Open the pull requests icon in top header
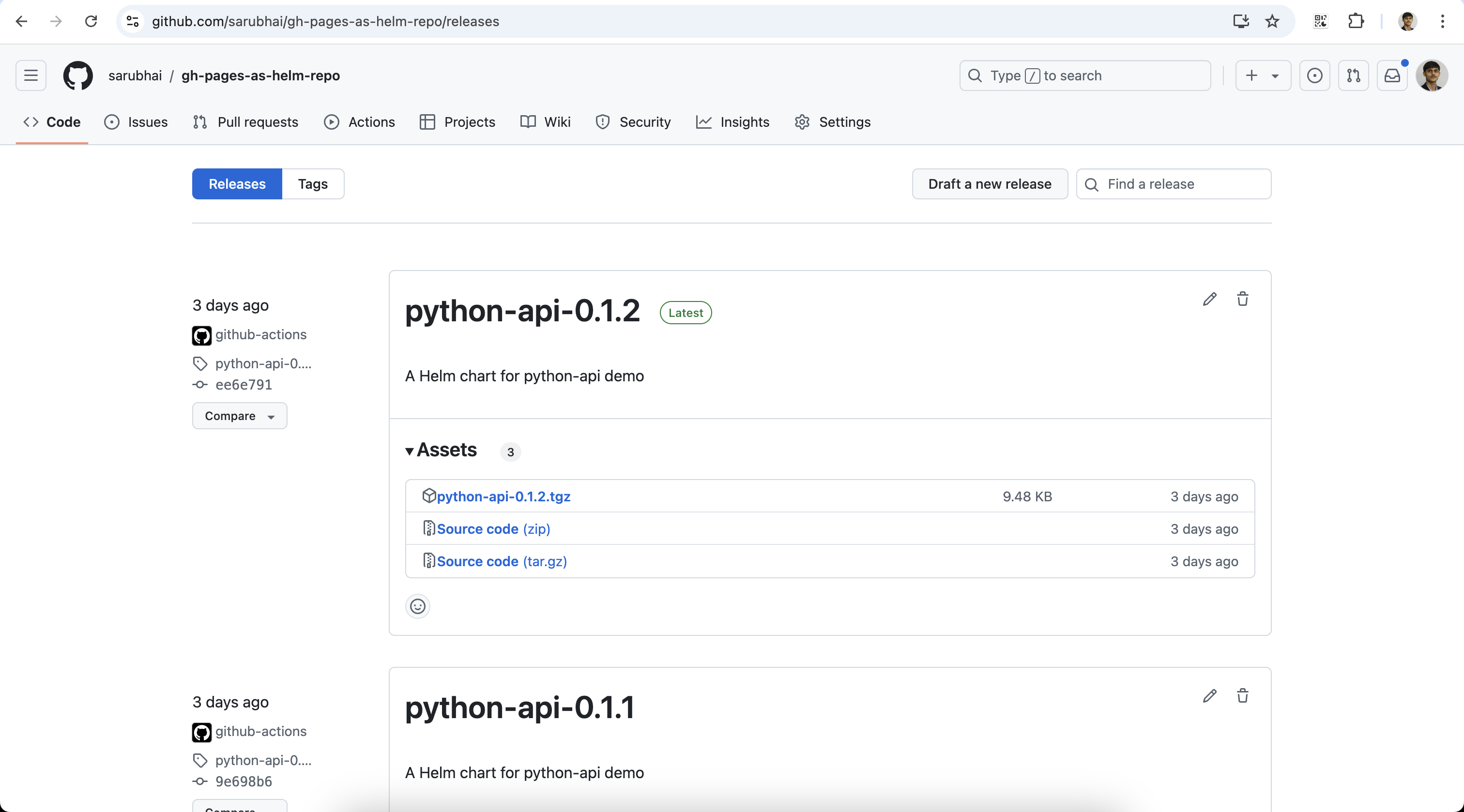This screenshot has height=812, width=1464. pyautogui.click(x=1353, y=75)
